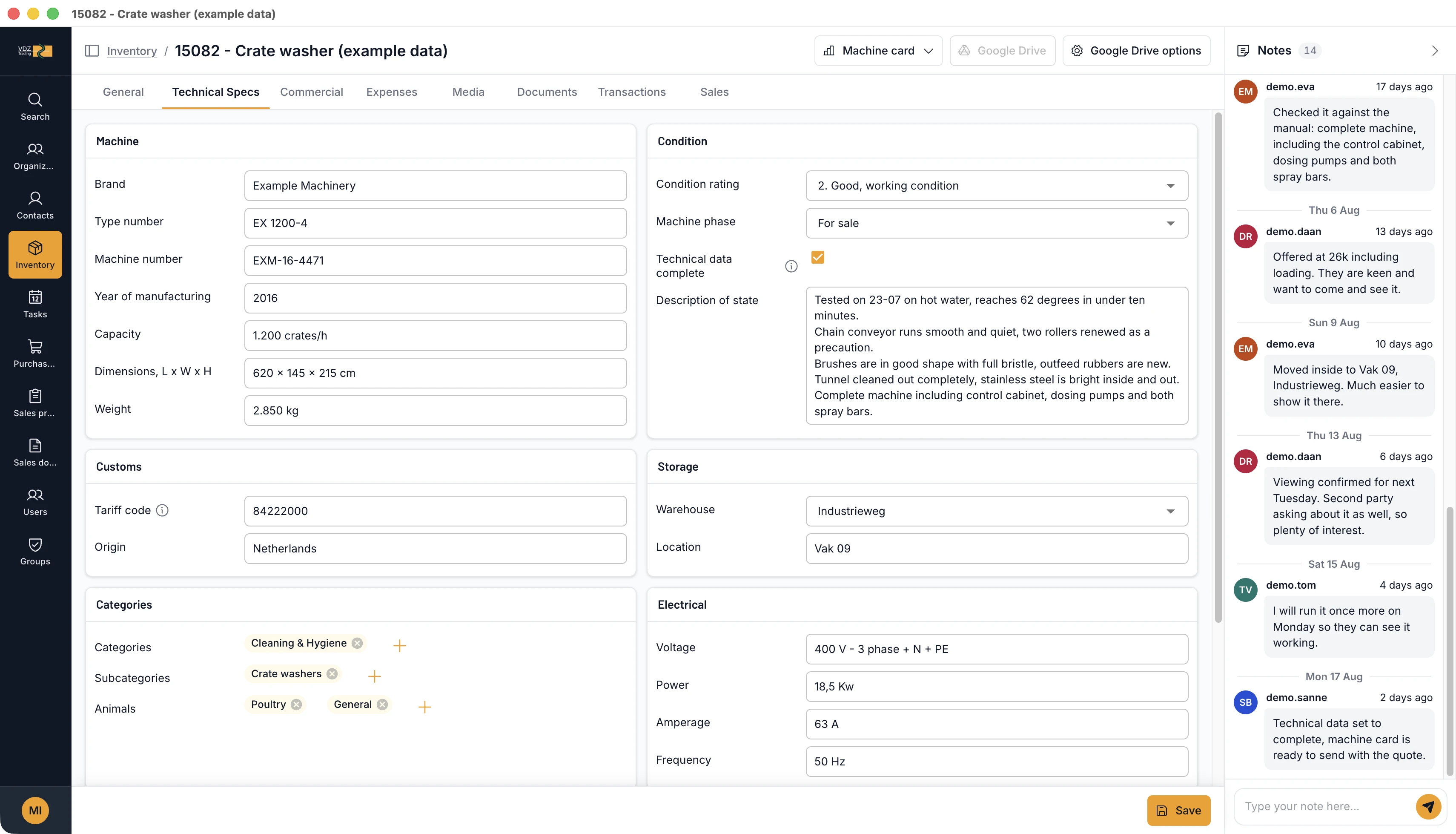Click the Year of manufacturing field
Screen dimensions: 1456x834
(x=435, y=298)
